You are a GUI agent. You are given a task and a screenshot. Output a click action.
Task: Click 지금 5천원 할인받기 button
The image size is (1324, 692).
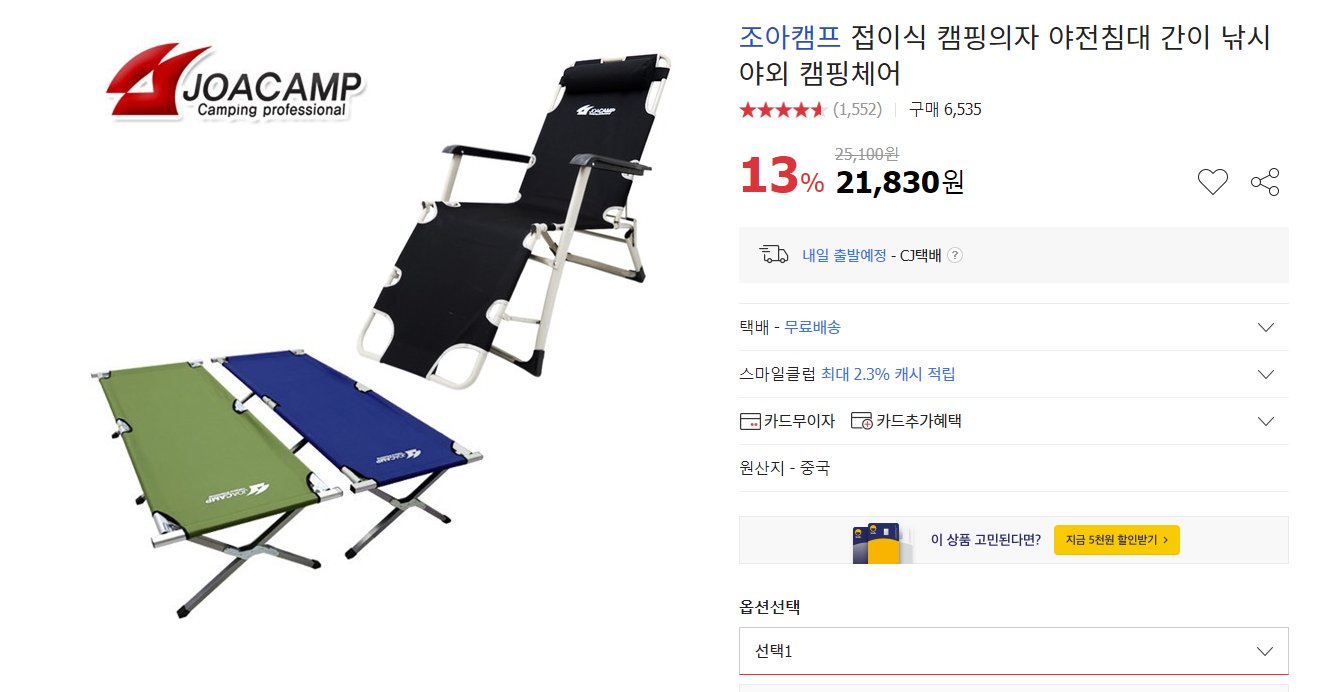[x=1117, y=540]
